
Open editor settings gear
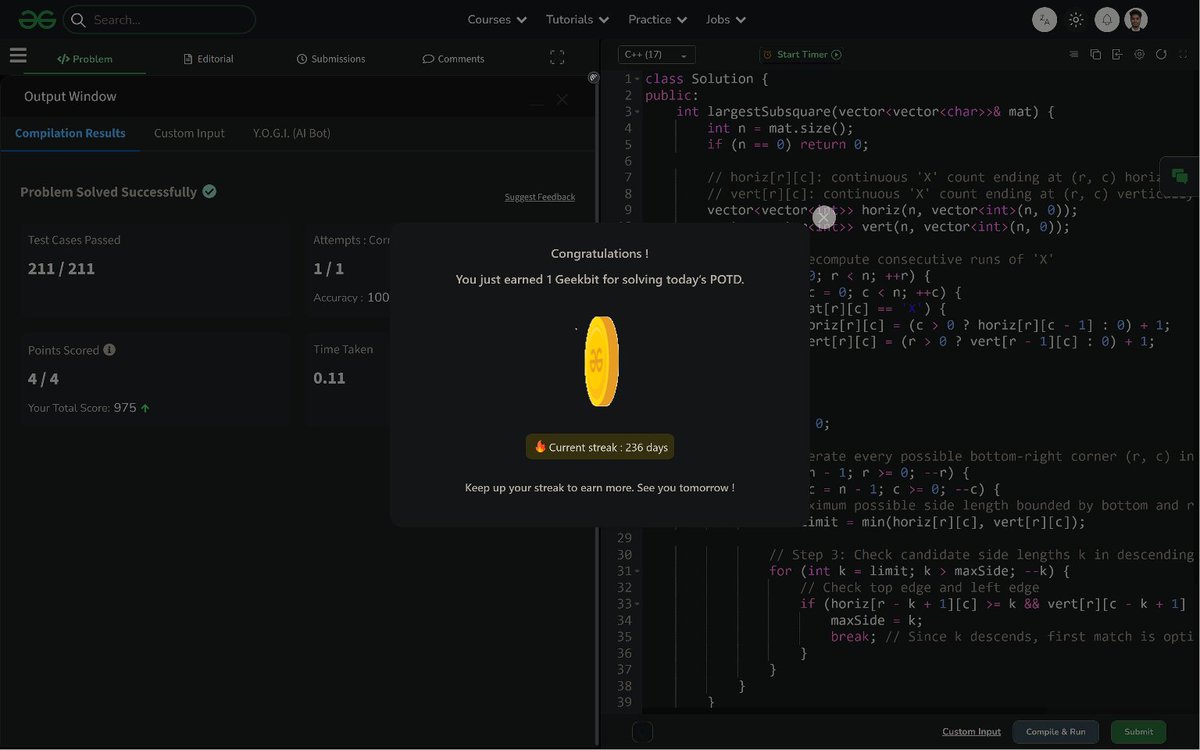click(1139, 55)
